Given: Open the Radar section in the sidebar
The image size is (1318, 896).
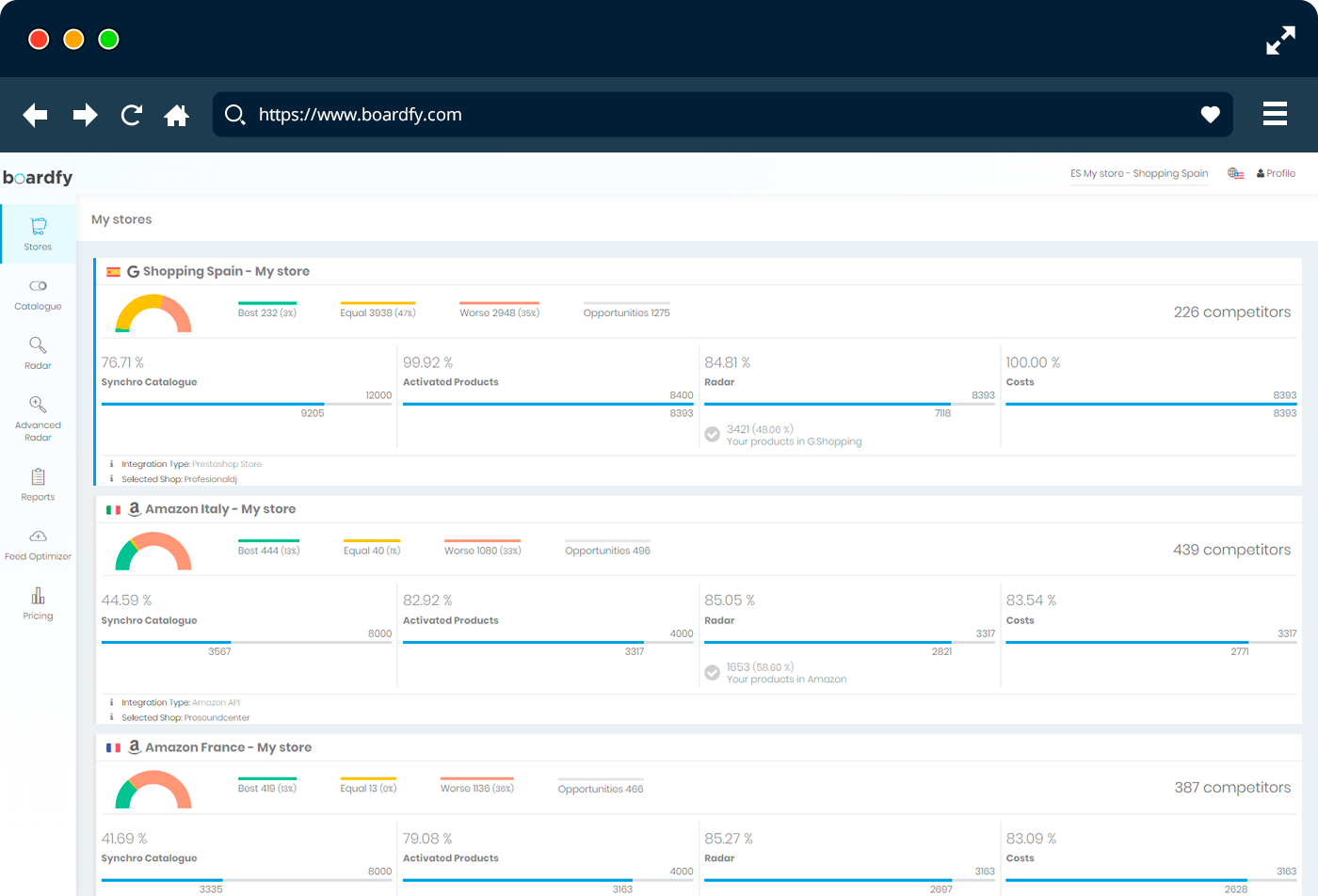Looking at the screenshot, I should tap(38, 353).
